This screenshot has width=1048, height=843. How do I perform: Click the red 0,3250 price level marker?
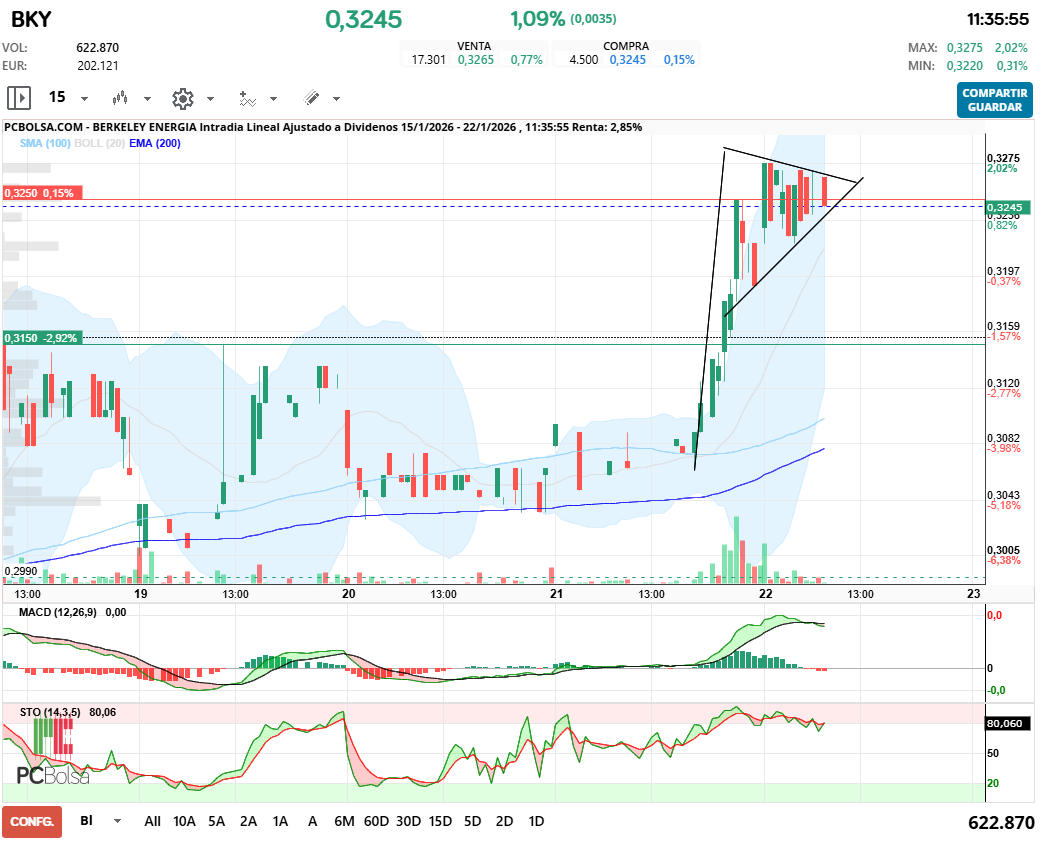(x=42, y=192)
